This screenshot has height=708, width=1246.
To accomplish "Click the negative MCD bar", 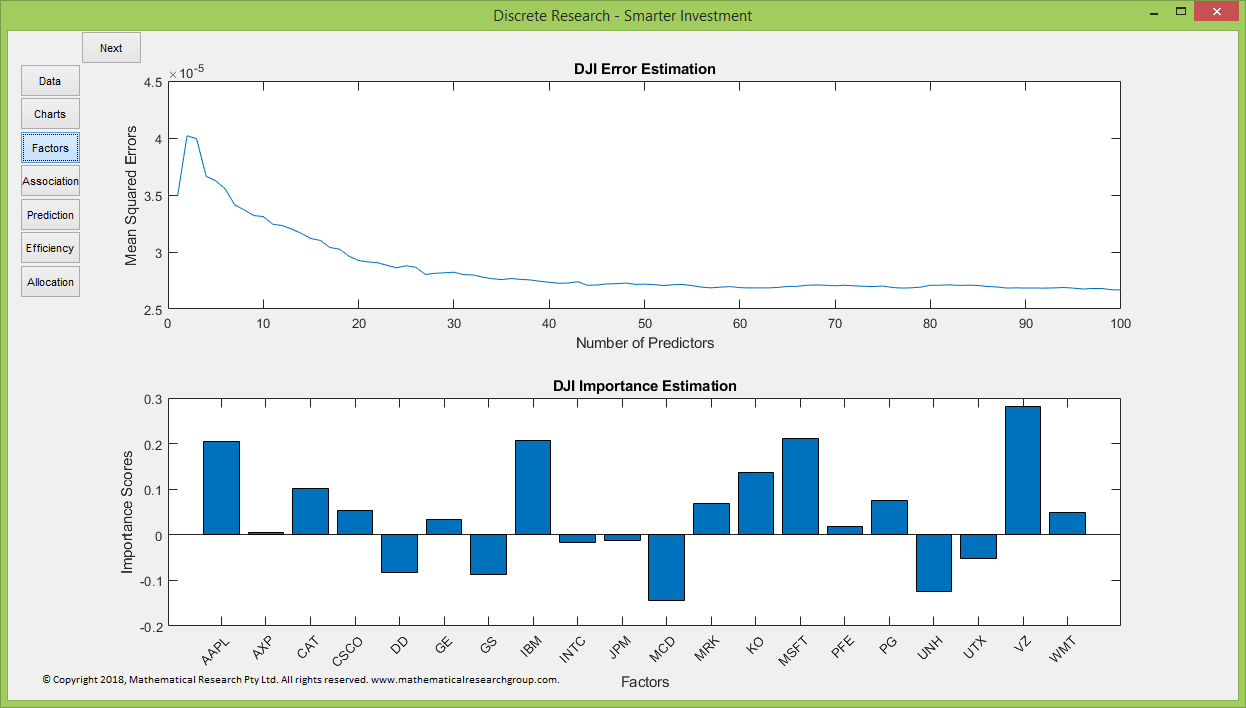I will 666,567.
